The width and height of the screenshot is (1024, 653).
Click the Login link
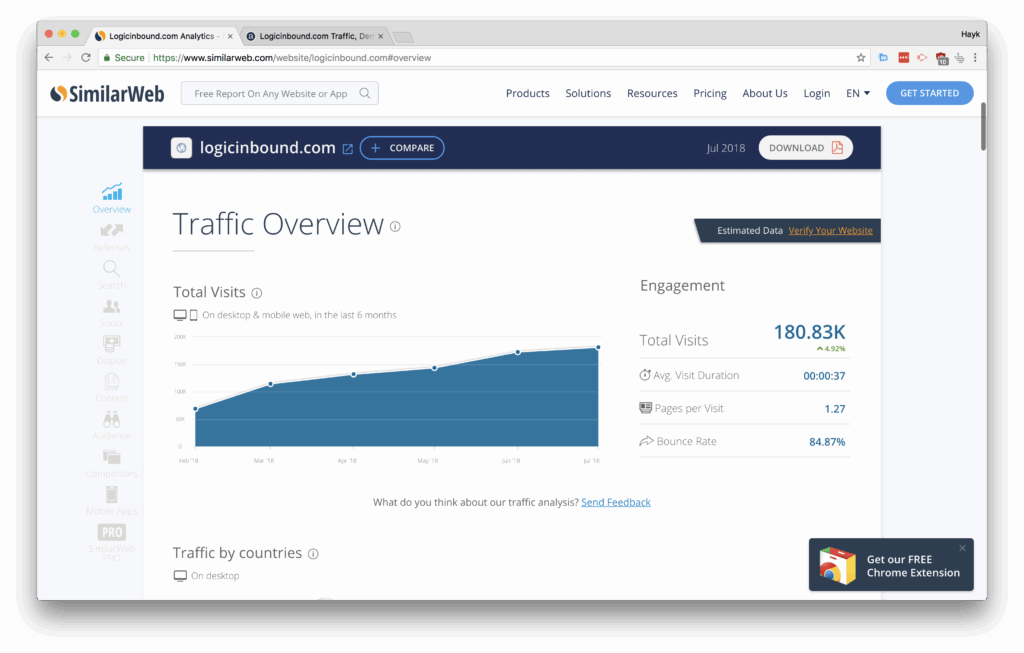tap(817, 93)
